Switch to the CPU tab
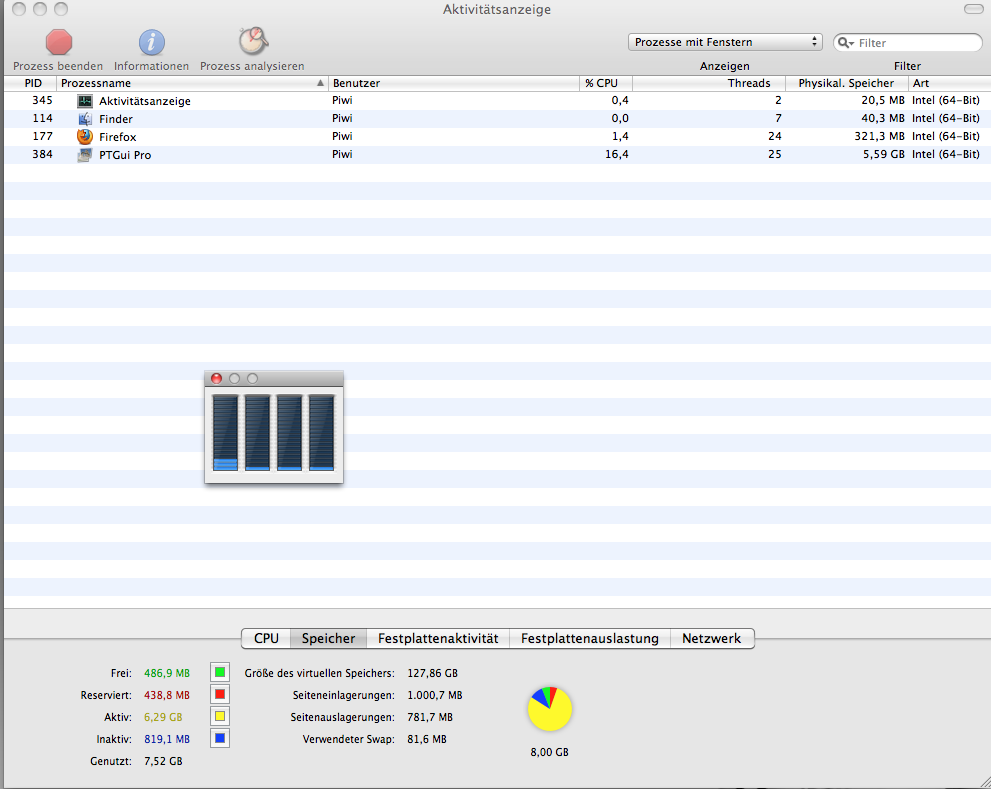 click(x=266, y=638)
